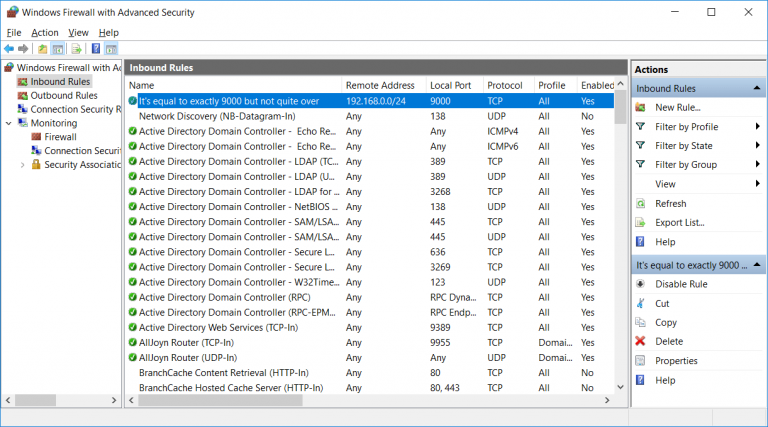Select the Firewall node under Monitoring
Screen dimensions: 768x427
click(x=60, y=137)
